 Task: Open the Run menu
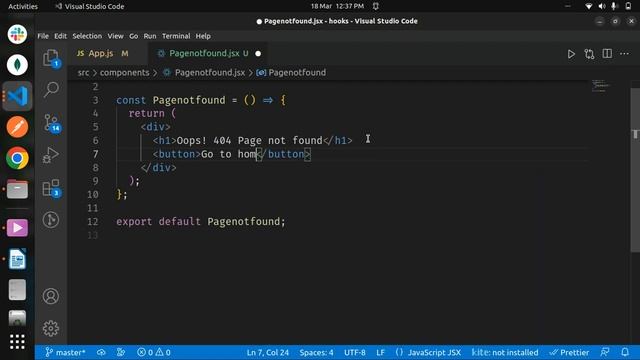(150, 36)
